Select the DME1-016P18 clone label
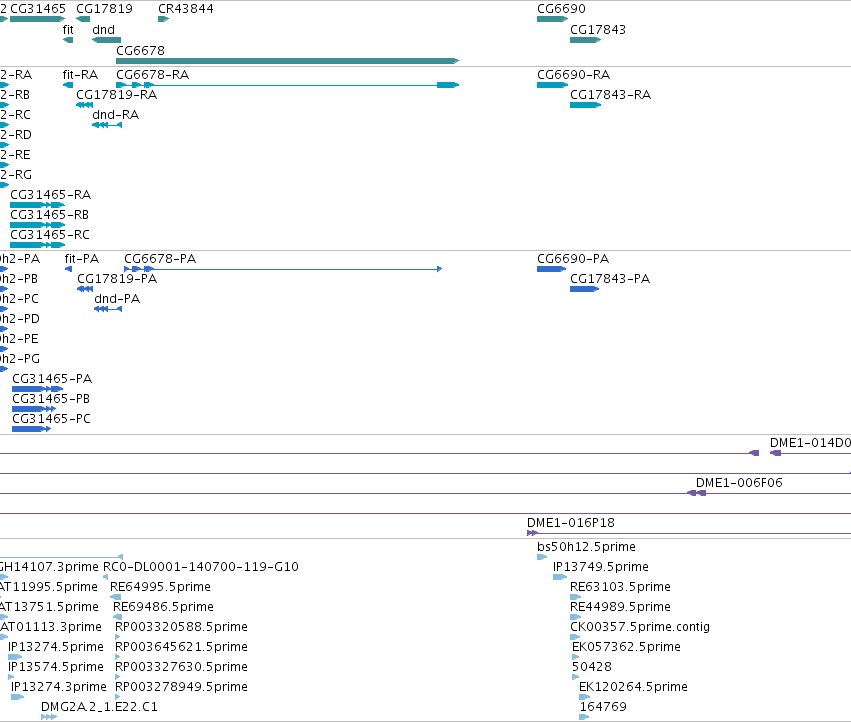 571,523
